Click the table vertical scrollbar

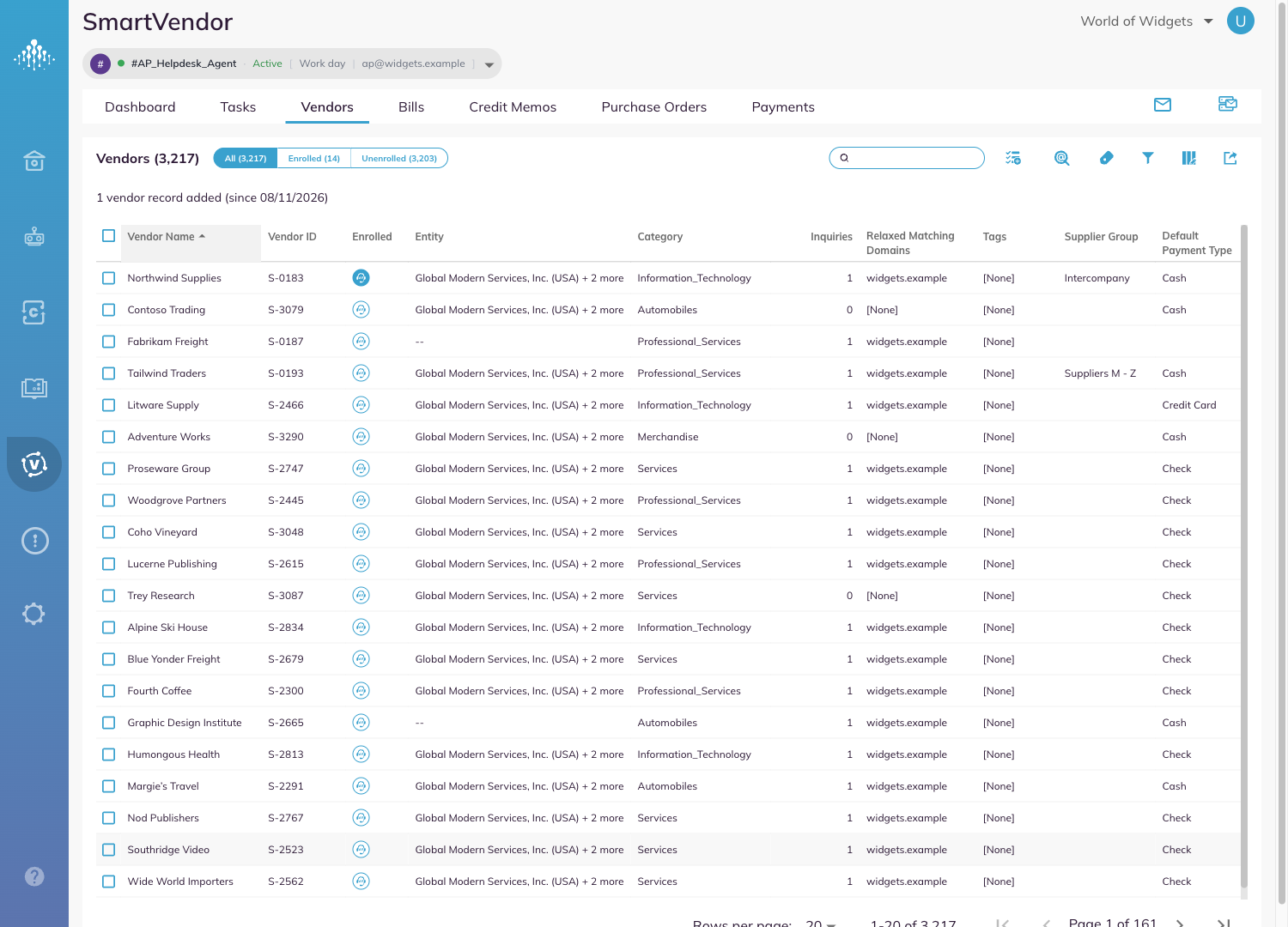(x=1244, y=558)
